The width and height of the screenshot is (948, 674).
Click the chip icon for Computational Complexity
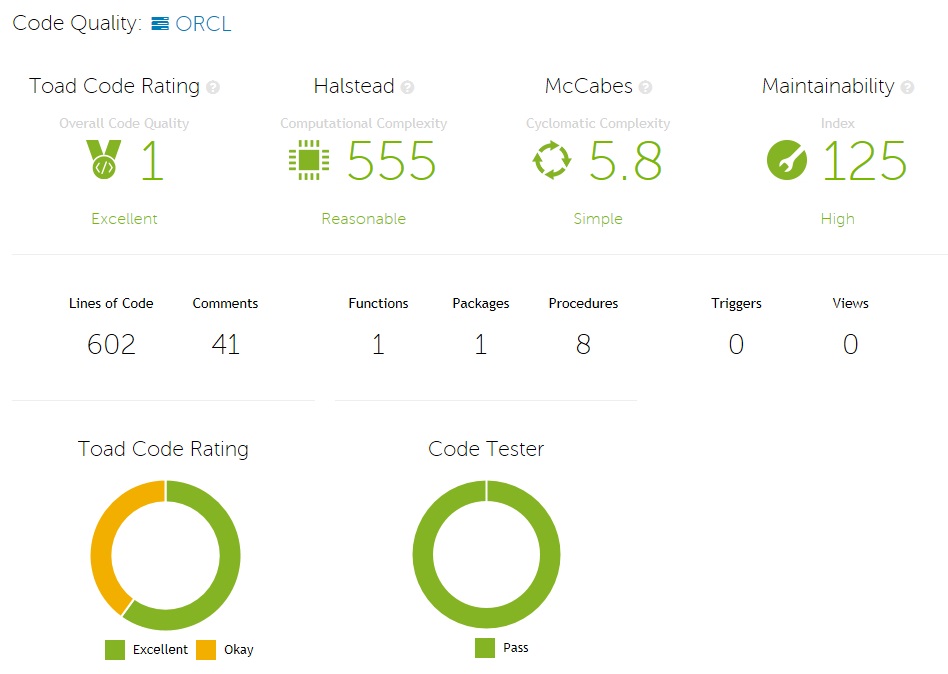[x=308, y=161]
